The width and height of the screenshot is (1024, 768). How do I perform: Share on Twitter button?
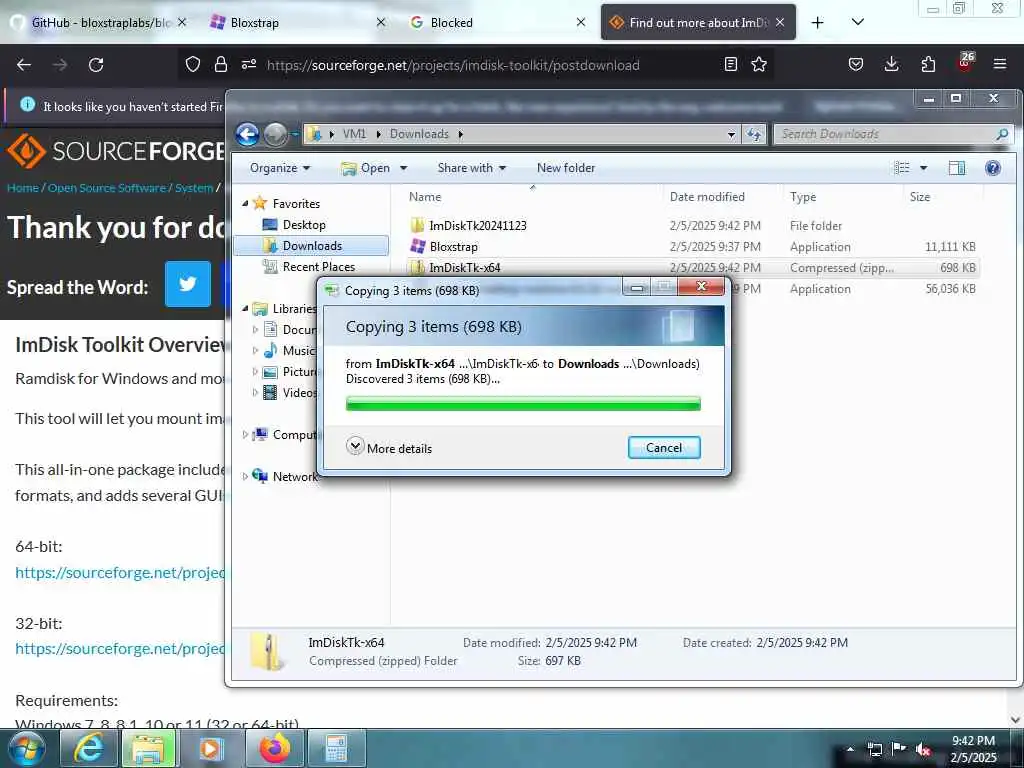pos(188,284)
